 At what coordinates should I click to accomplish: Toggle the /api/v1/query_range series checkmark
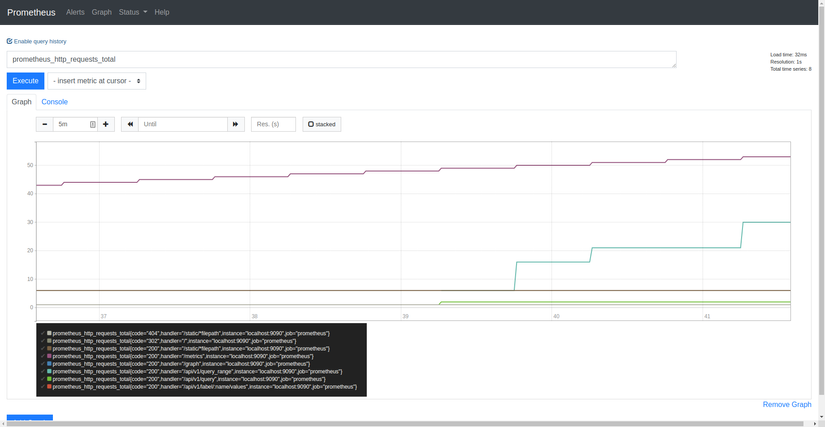(43, 371)
